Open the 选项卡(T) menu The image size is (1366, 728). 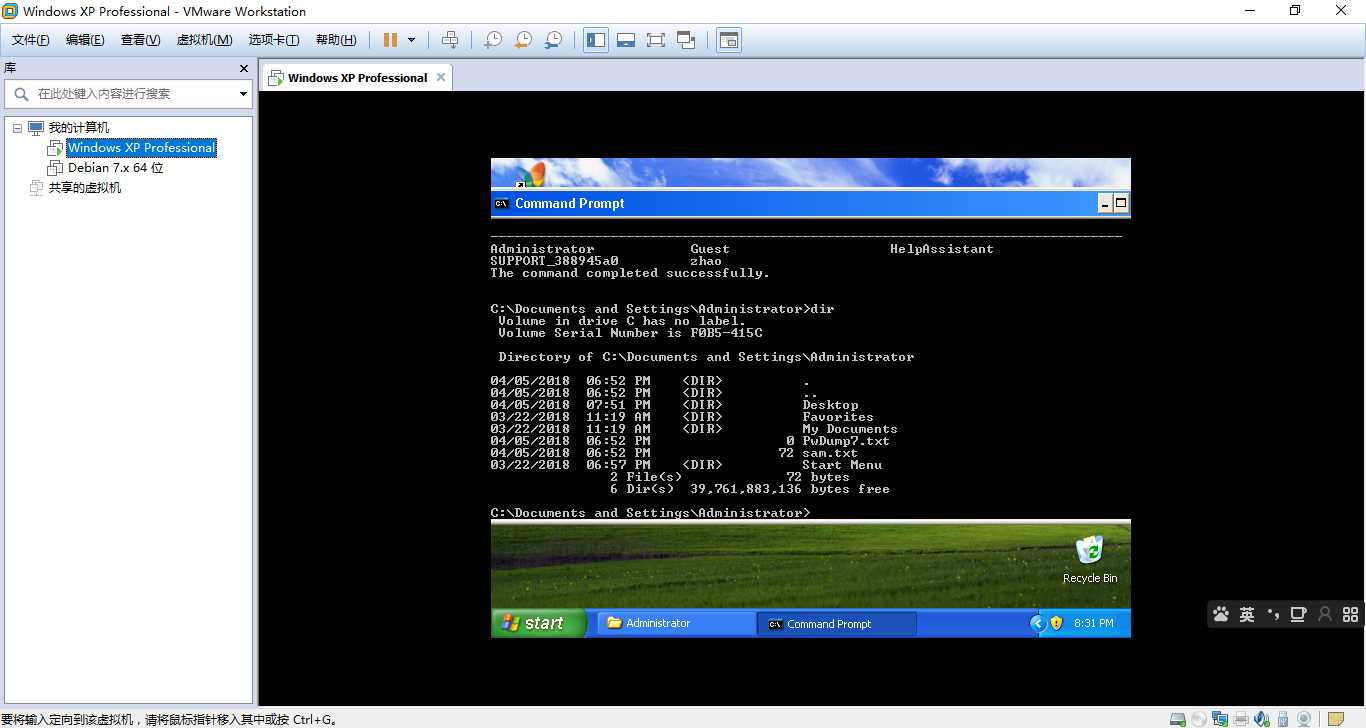(x=274, y=40)
